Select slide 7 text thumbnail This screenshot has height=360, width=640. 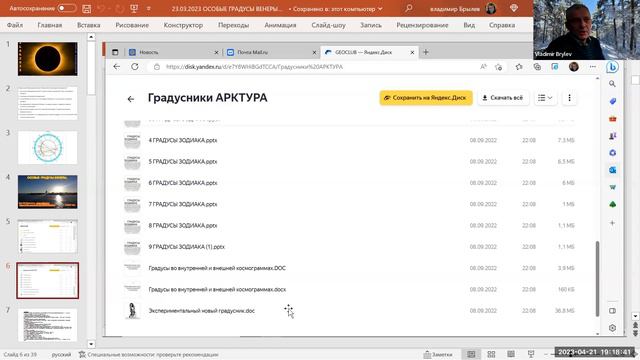47,325
